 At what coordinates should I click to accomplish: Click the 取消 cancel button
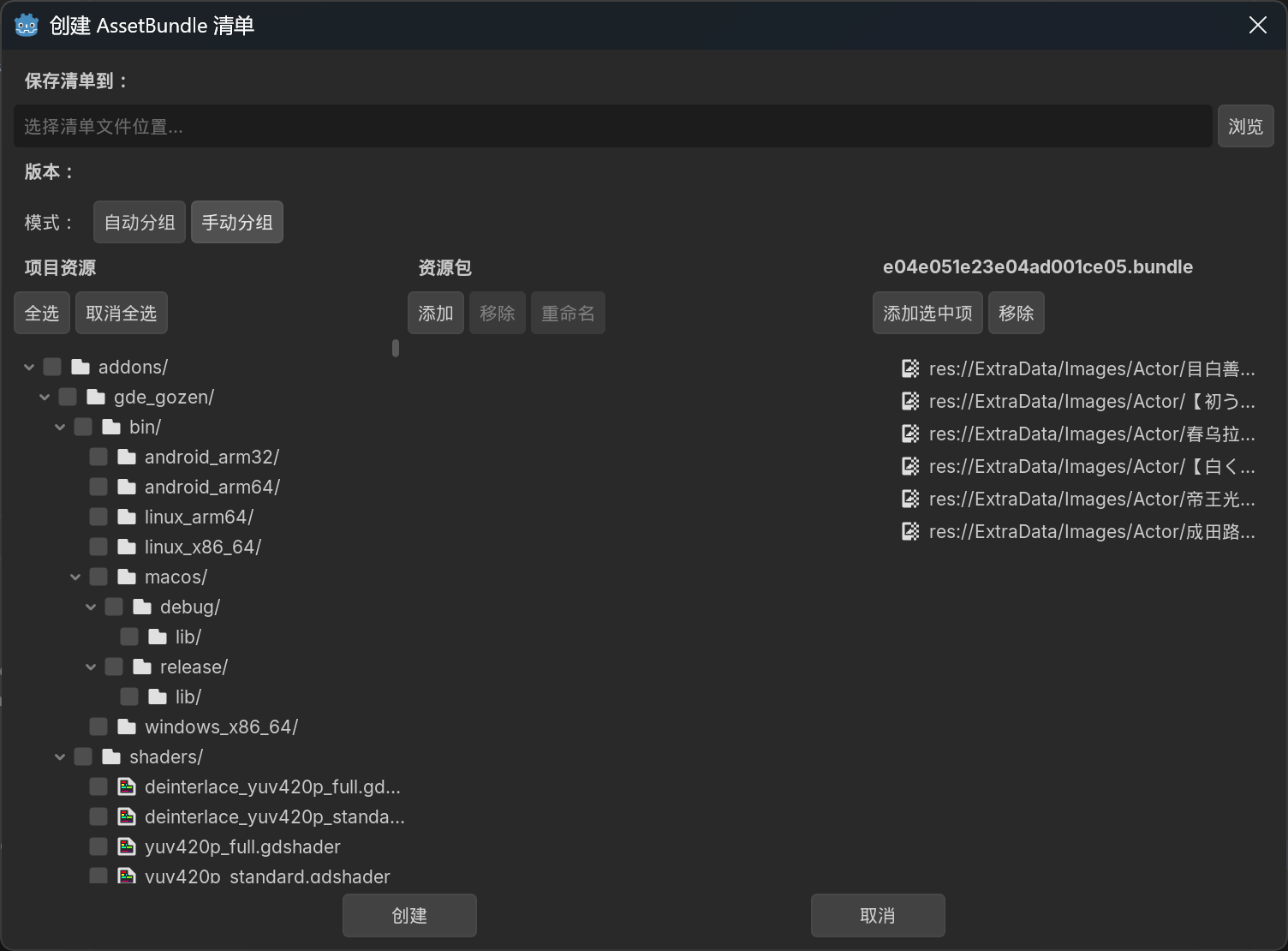click(878, 916)
